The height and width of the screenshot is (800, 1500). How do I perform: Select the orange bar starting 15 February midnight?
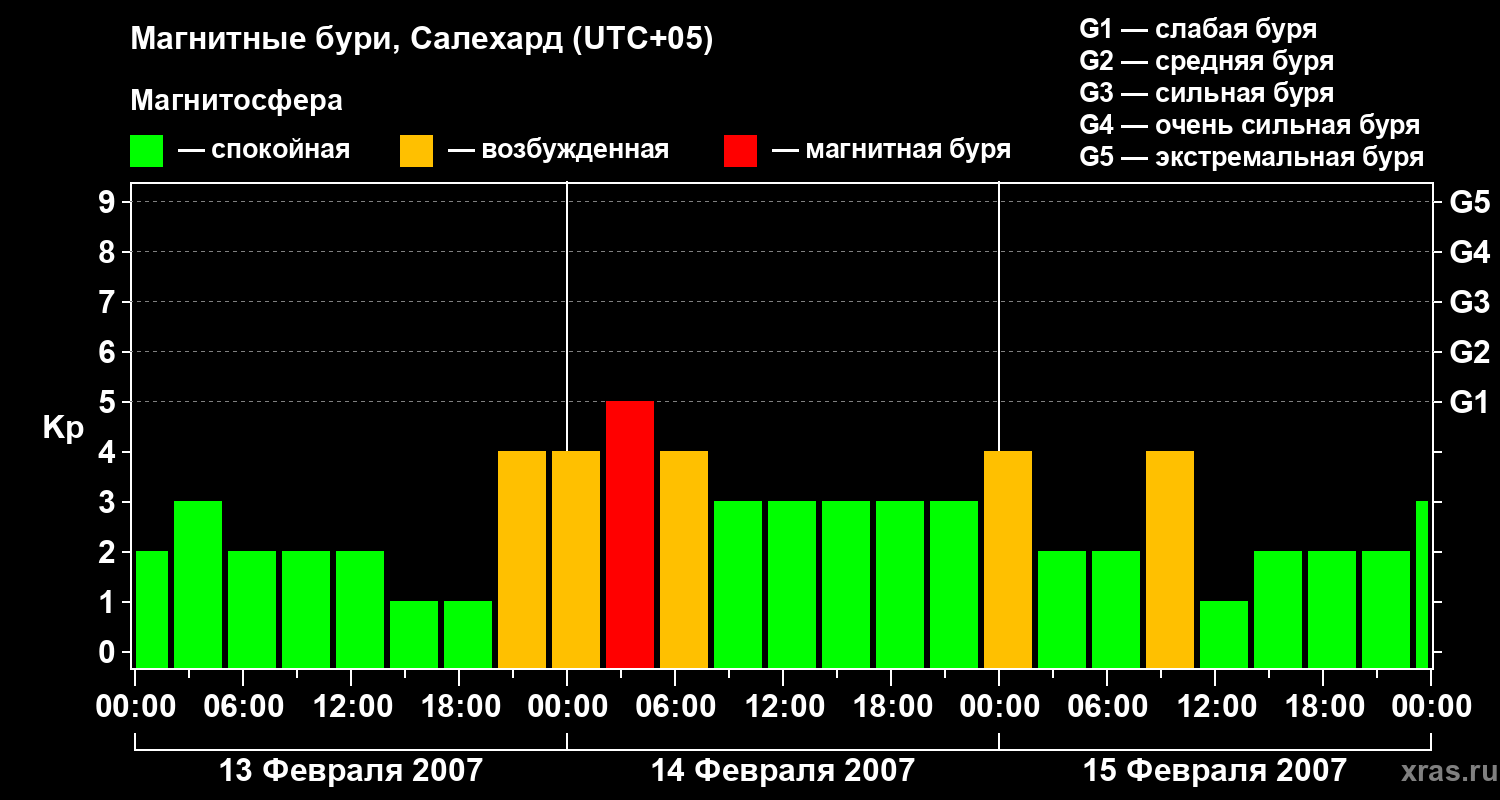pyautogui.click(x=1008, y=560)
